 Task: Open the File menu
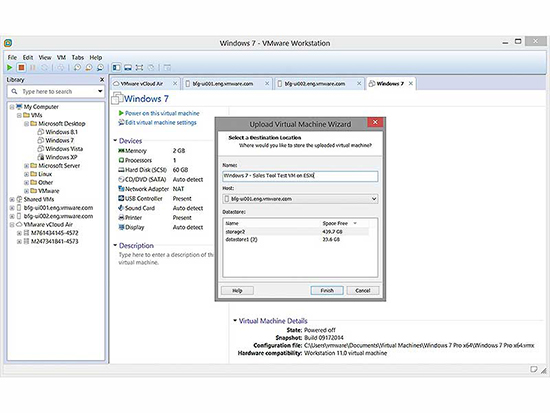pyautogui.click(x=12, y=57)
